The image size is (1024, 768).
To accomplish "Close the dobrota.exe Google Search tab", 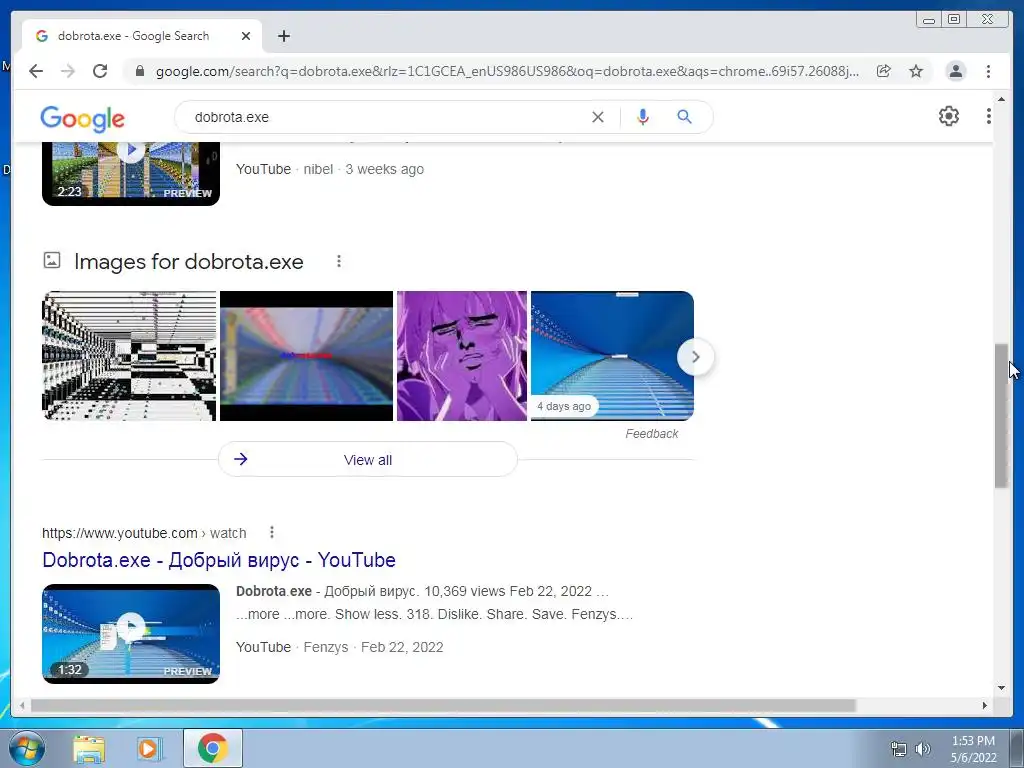I will (x=246, y=36).
